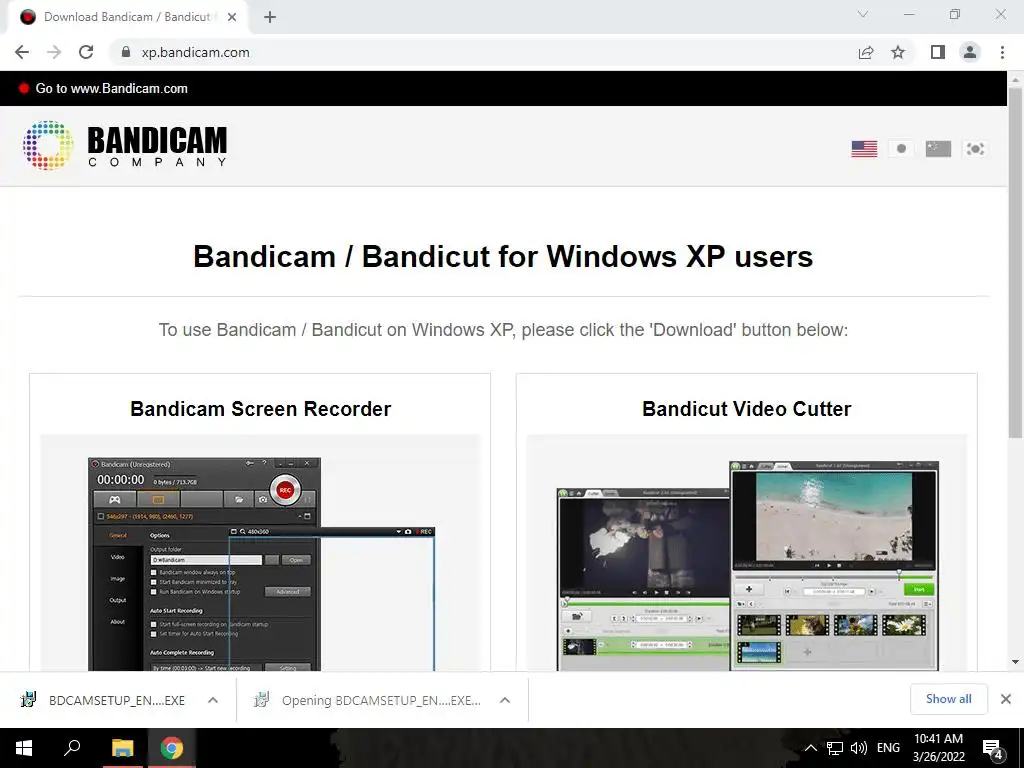Show all downloads

point(948,699)
